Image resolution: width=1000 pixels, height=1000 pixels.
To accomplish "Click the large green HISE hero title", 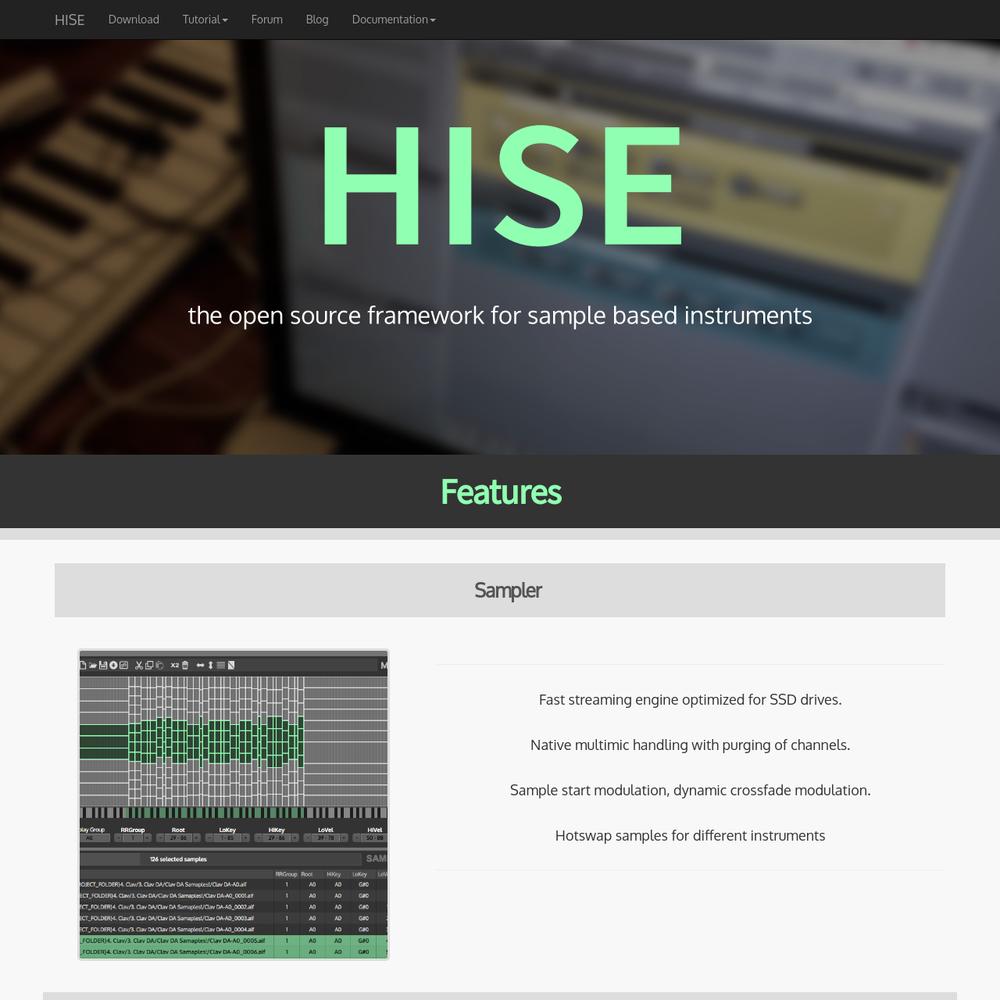I will click(x=502, y=186).
